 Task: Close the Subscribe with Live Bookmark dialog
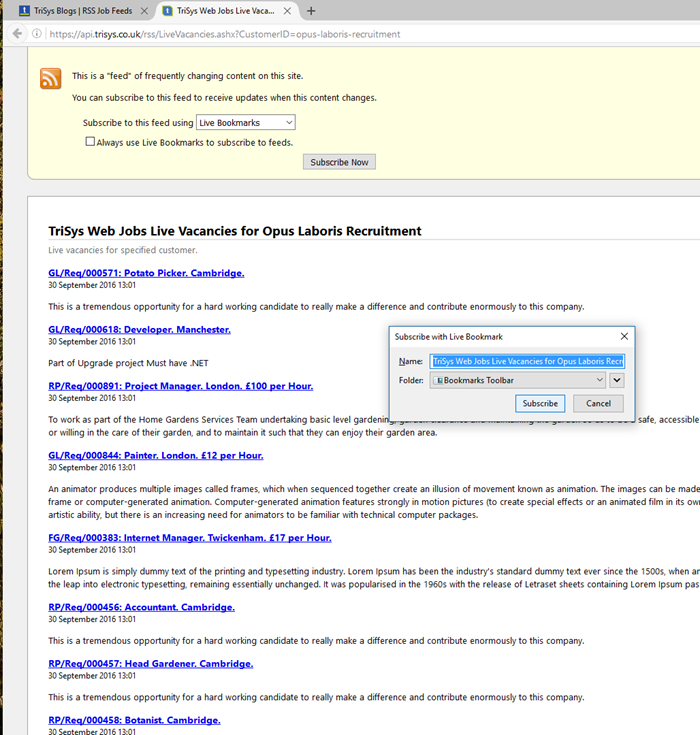624,336
